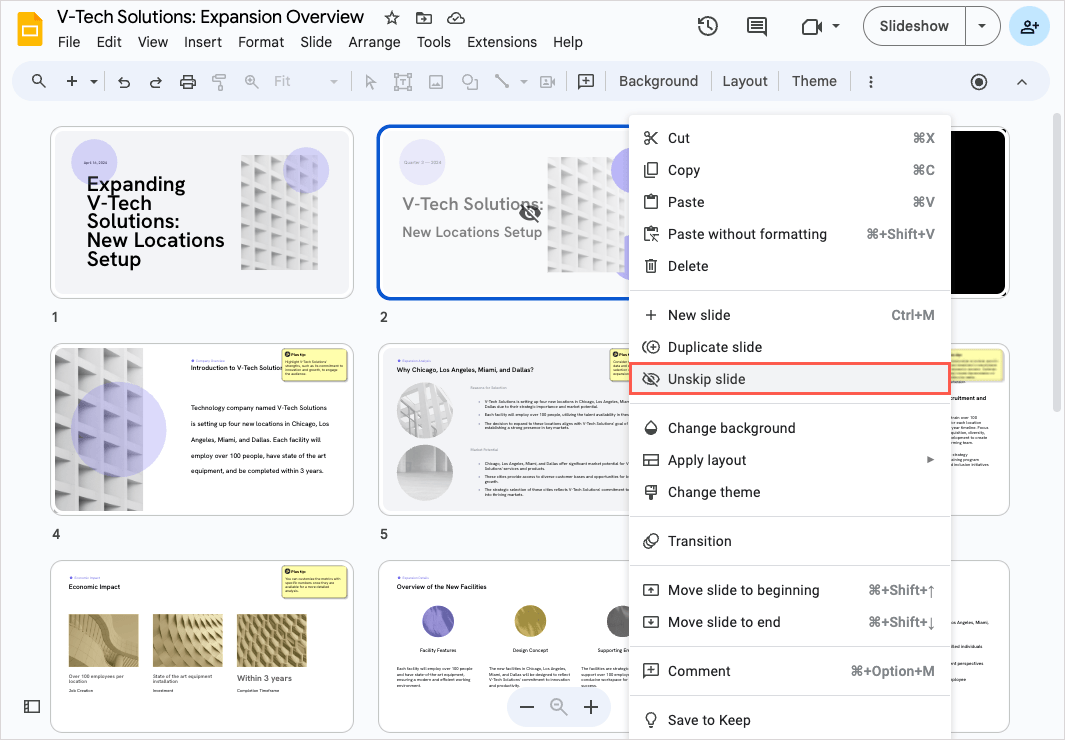Start the Slideshow
The height and width of the screenshot is (740, 1065).
click(x=914, y=26)
